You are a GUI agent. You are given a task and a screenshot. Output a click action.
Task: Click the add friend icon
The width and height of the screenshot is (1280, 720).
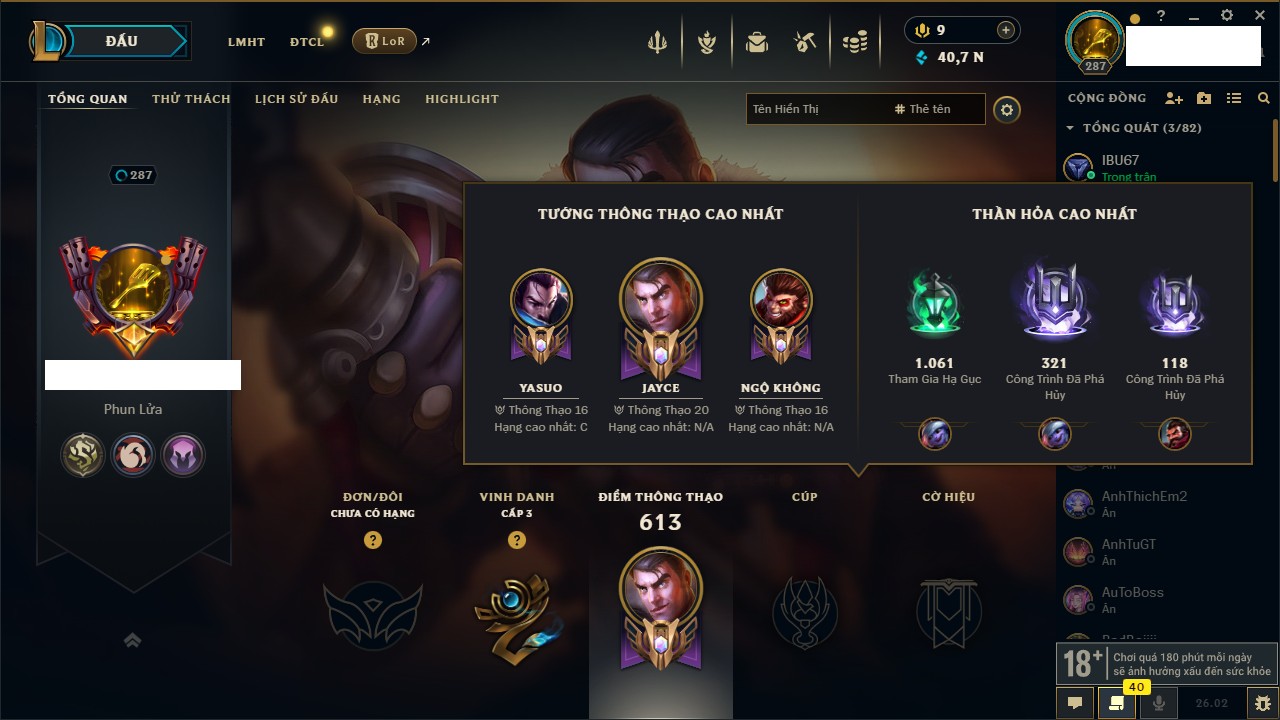[x=1174, y=98]
